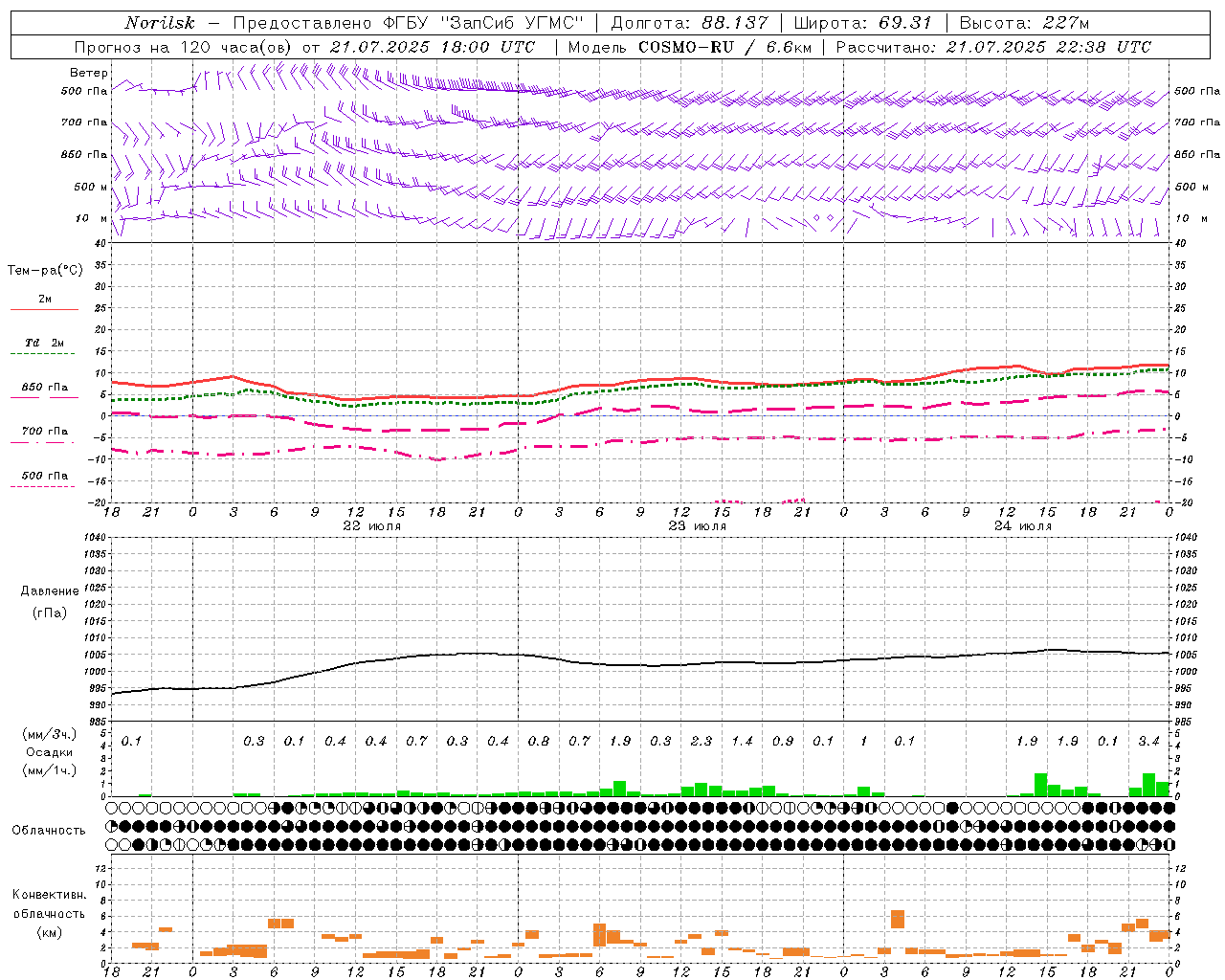Click the Осадки precipitation label
Image resolution: width=1225 pixels, height=980 pixels.
click(x=48, y=752)
